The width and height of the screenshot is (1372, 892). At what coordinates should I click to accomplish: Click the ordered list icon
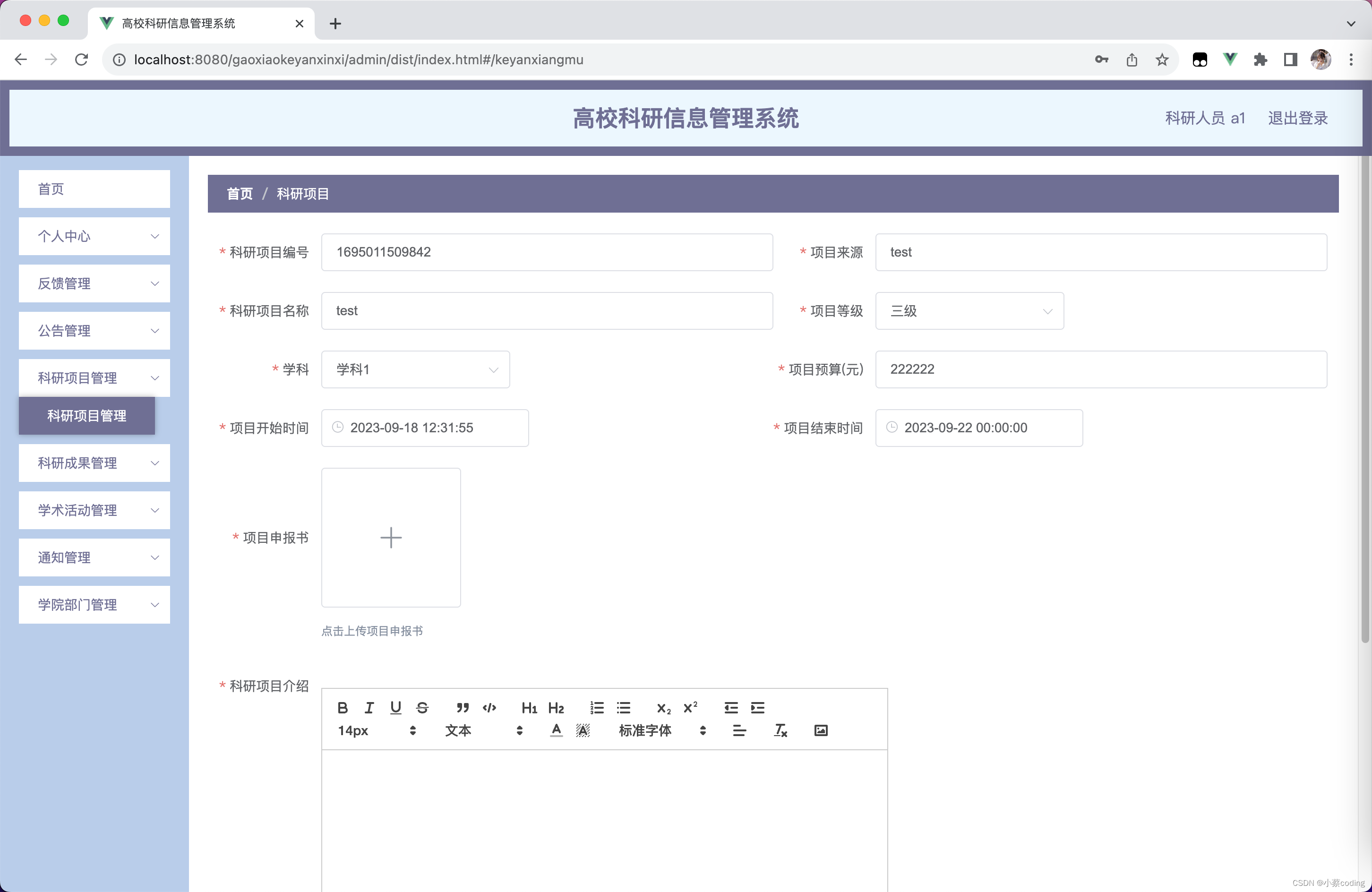point(597,707)
